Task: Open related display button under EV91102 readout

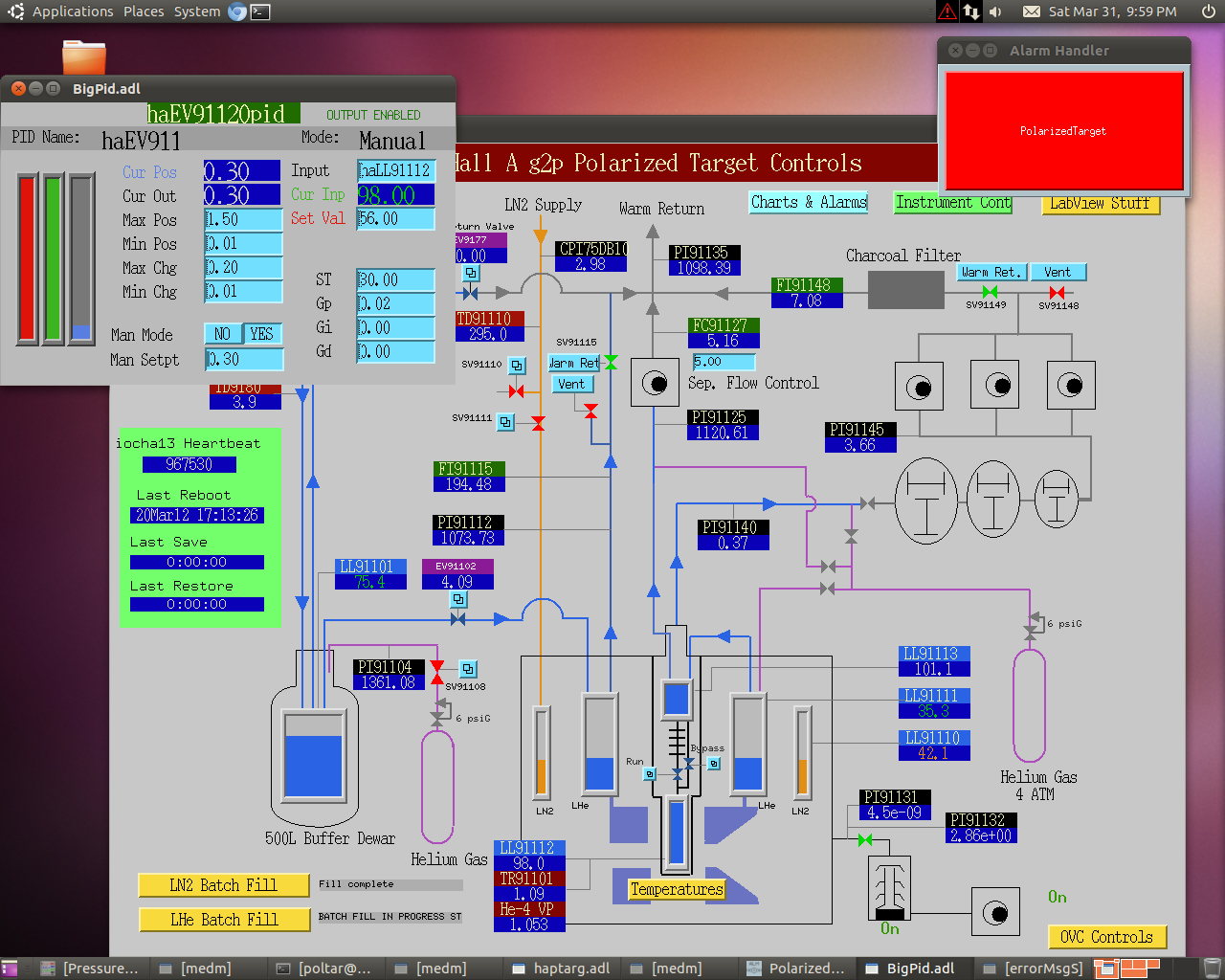Action: click(458, 599)
